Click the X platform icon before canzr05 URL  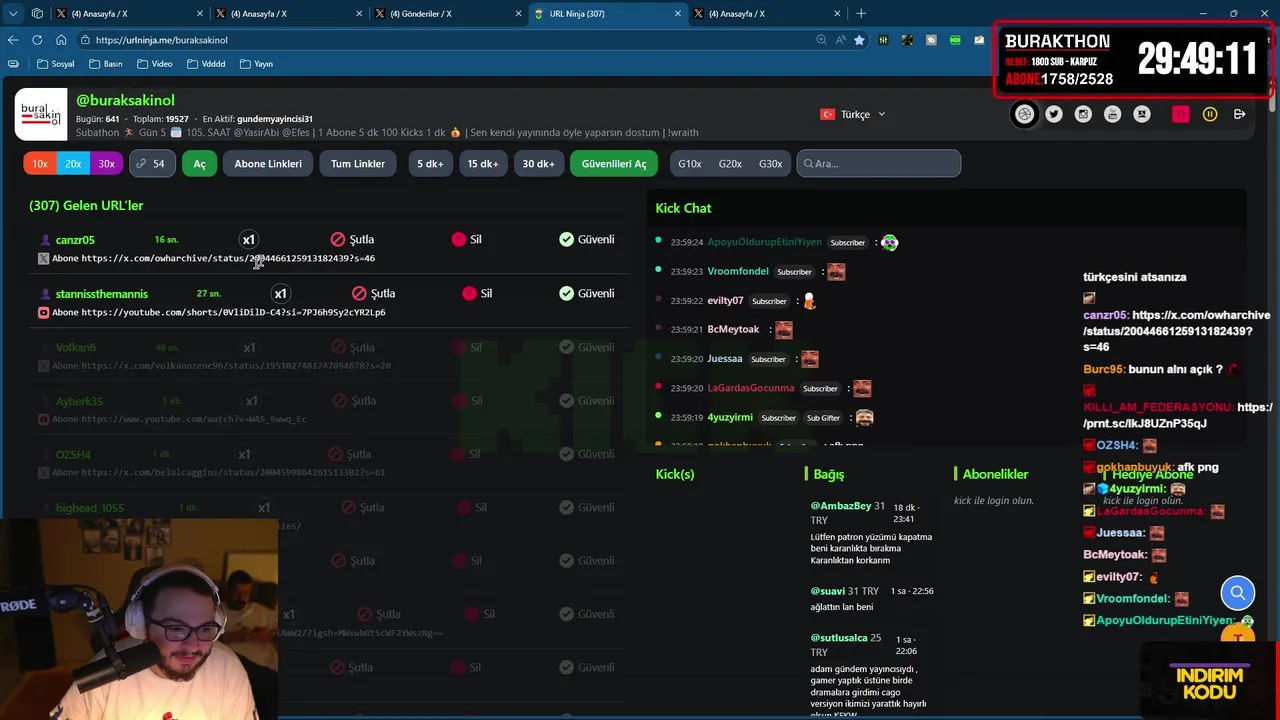43,258
